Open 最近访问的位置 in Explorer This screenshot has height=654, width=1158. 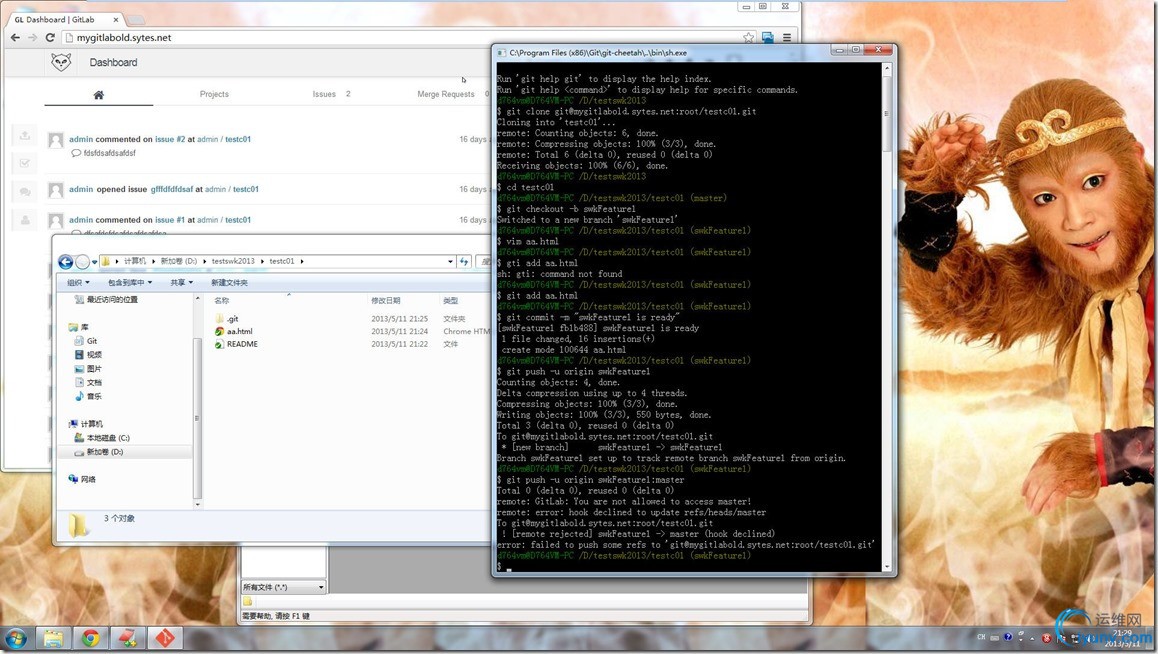tap(106, 300)
